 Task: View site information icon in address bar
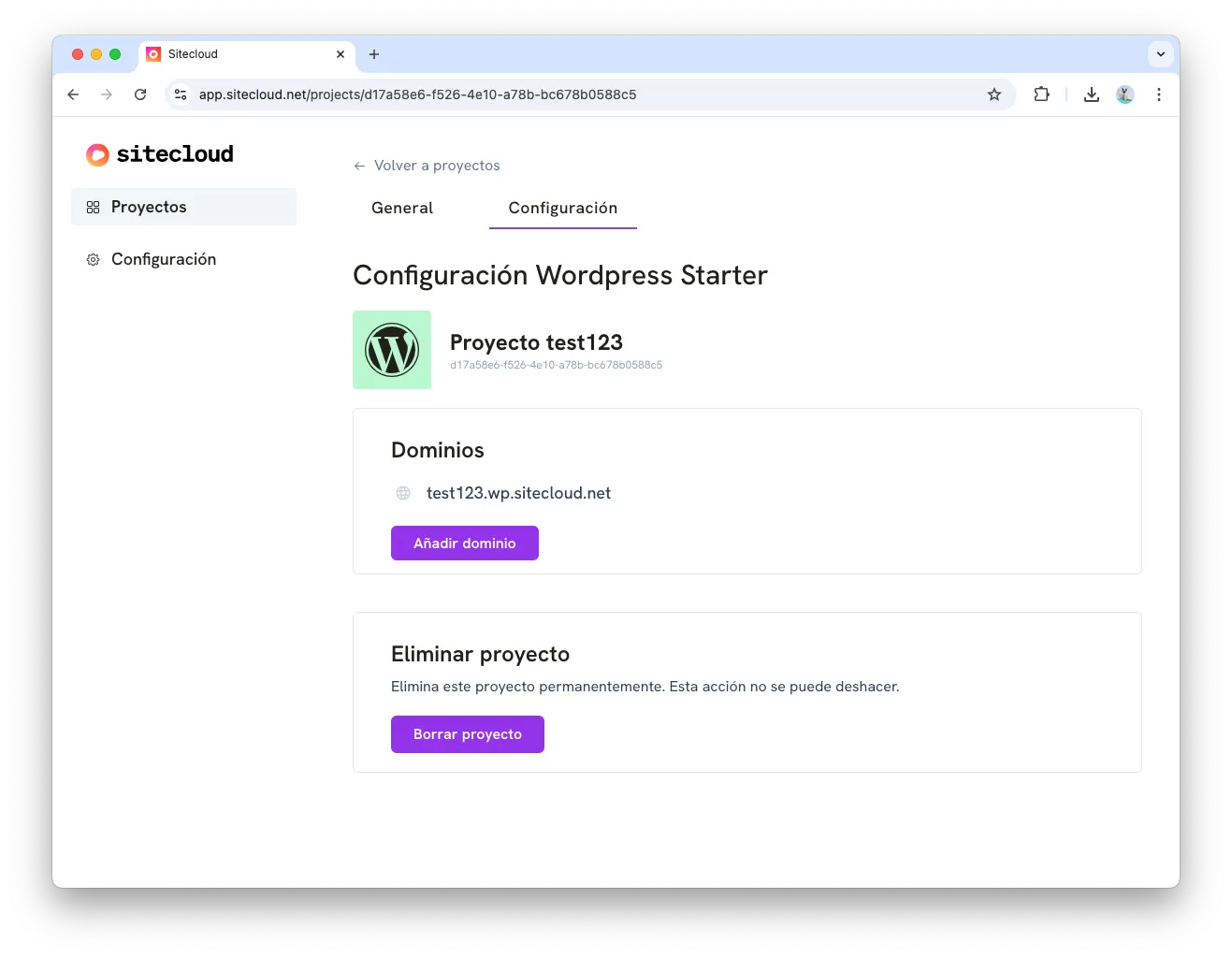pyautogui.click(x=181, y=94)
